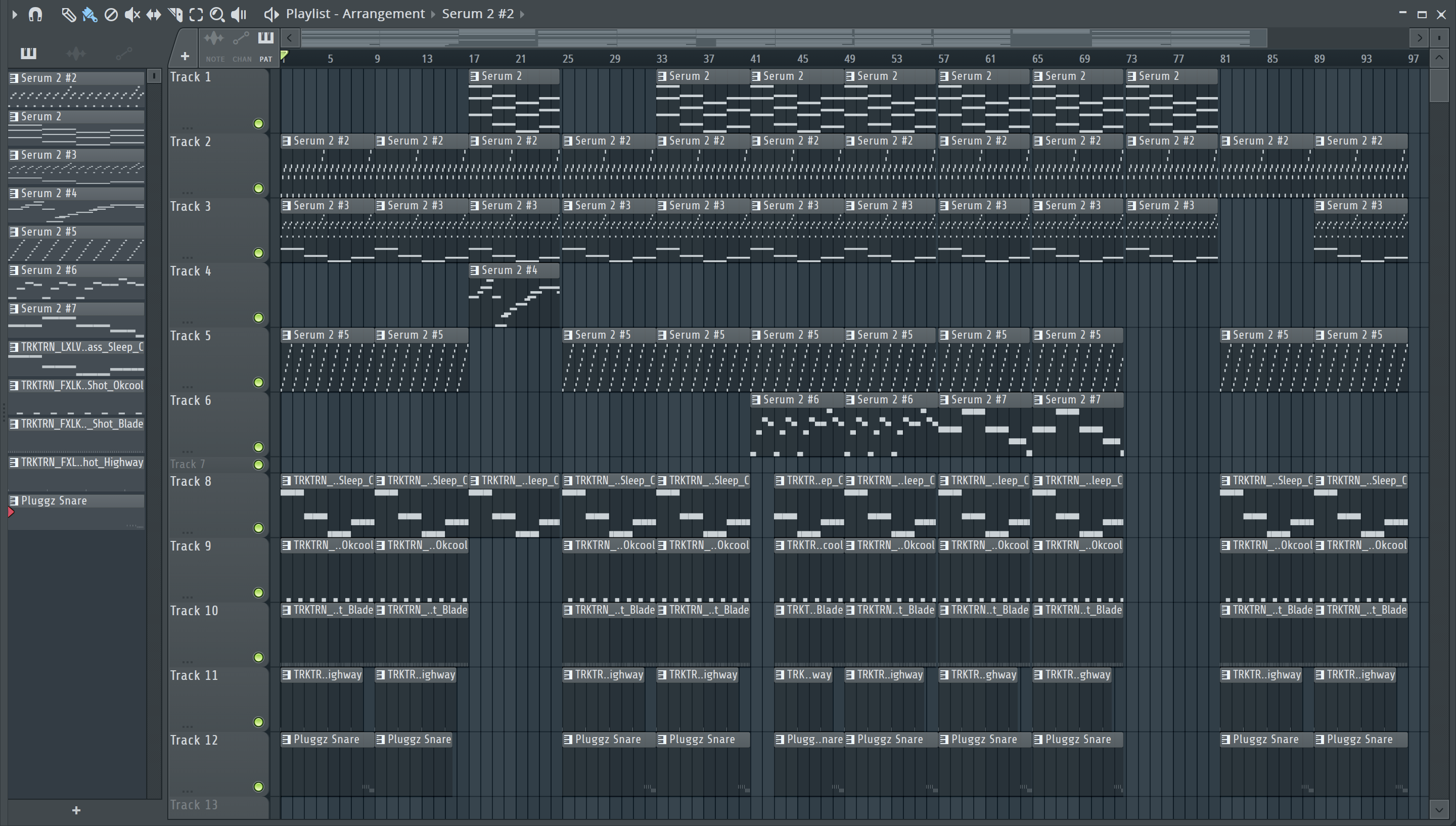This screenshot has width=1456, height=826.
Task: Show automation clips in picker panel
Action: pyautogui.click(x=124, y=53)
